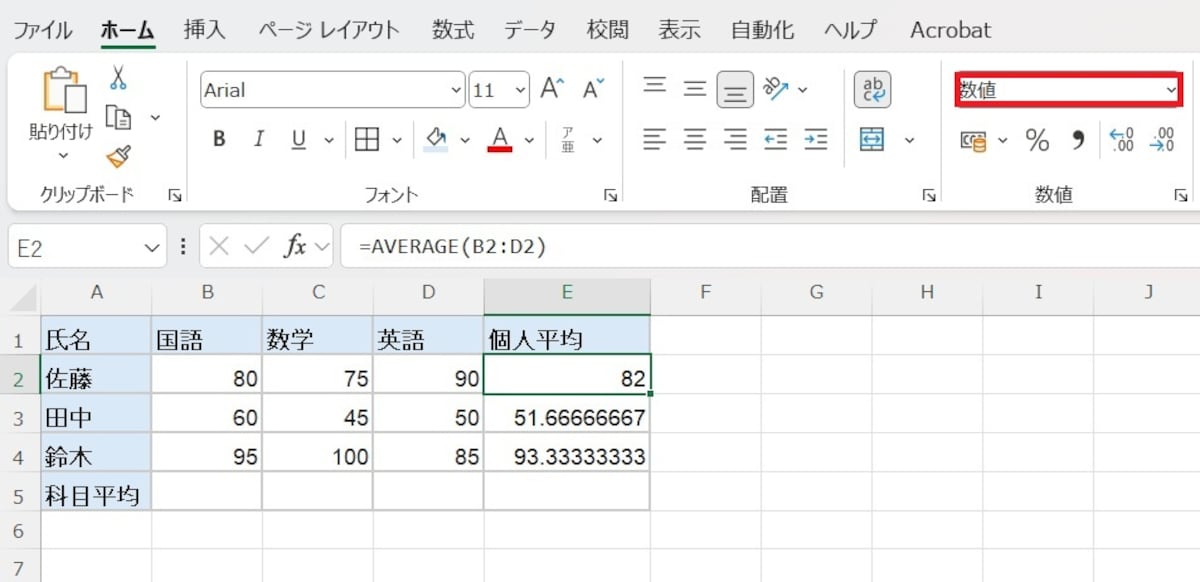Open the Arial font list
This screenshot has height=582, width=1200.
tap(458, 89)
